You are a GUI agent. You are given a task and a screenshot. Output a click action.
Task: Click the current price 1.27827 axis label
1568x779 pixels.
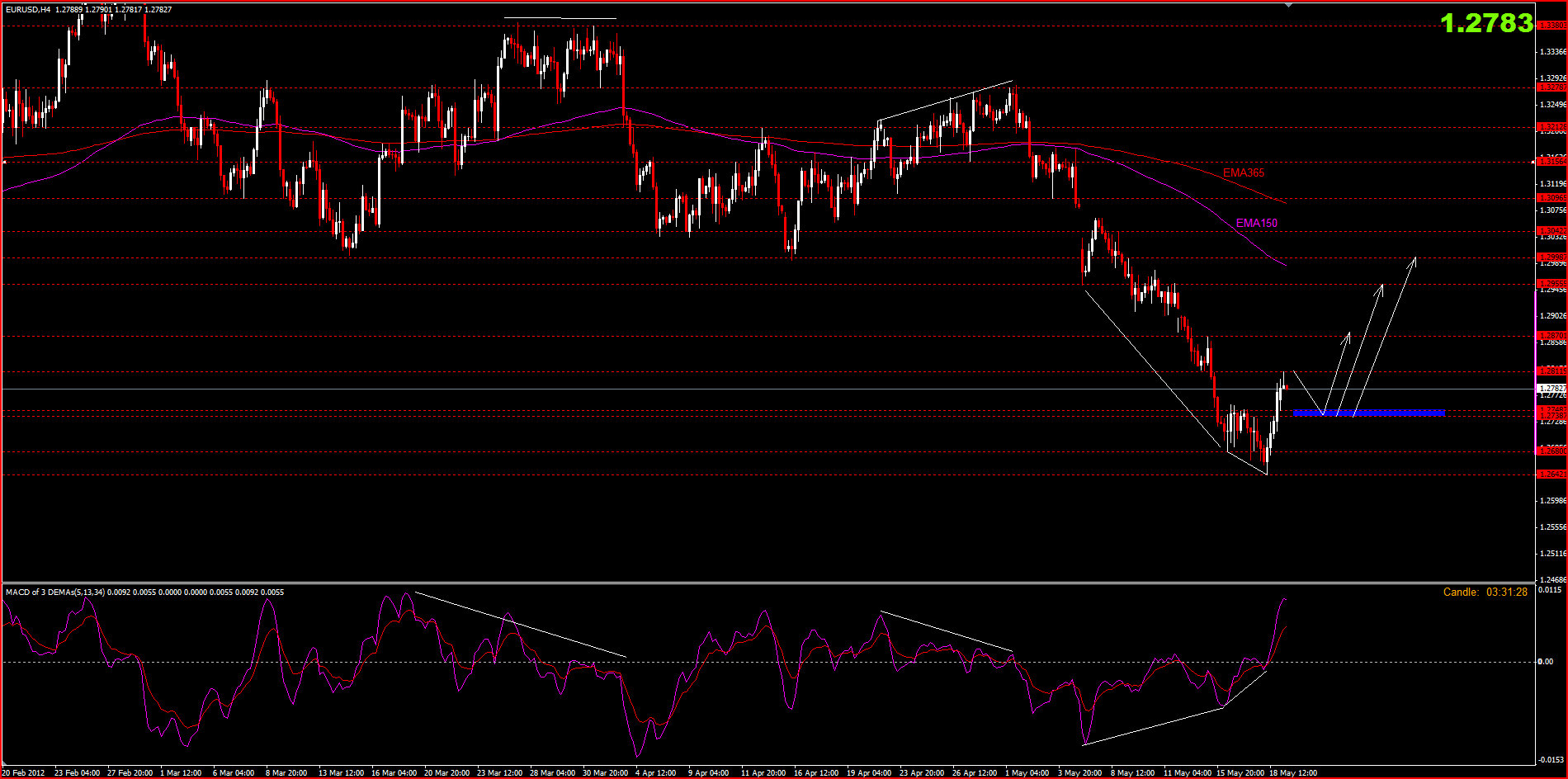click(1551, 388)
